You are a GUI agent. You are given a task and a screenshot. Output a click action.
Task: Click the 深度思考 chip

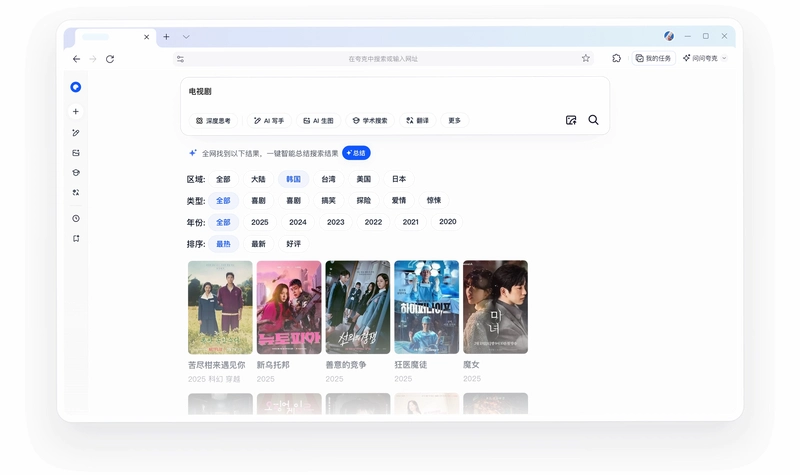pyautogui.click(x=213, y=120)
